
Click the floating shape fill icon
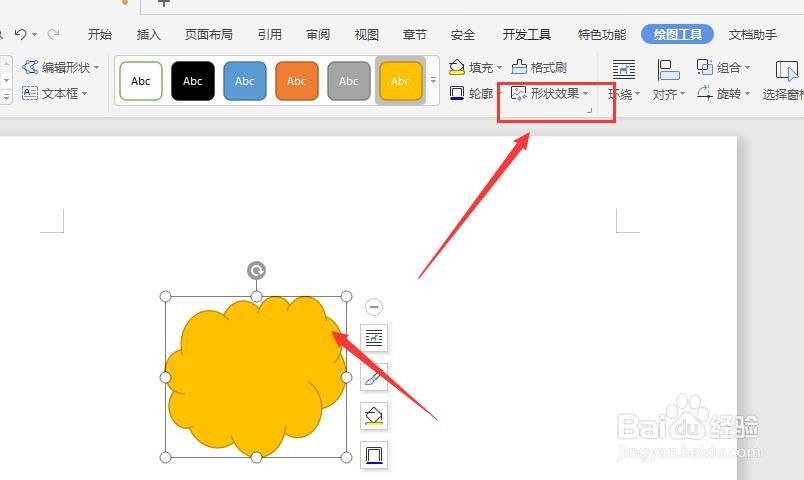(x=374, y=416)
